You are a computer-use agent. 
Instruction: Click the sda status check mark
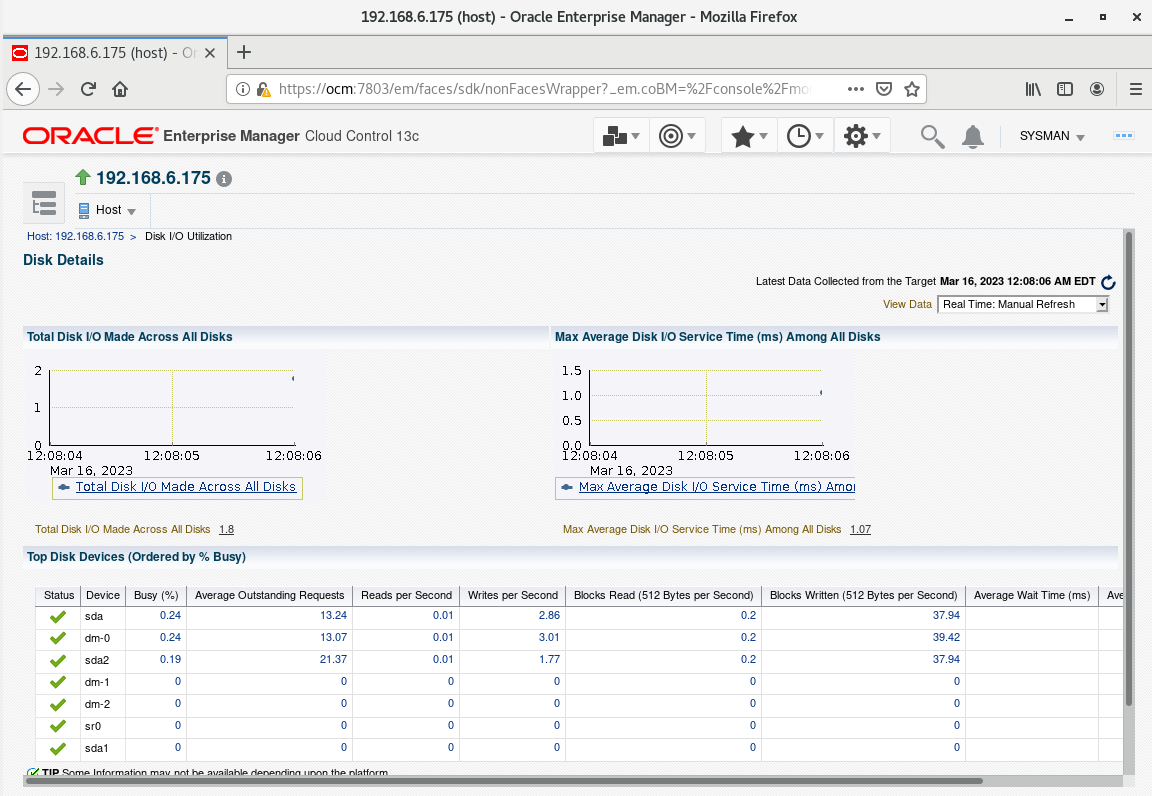pos(58,617)
